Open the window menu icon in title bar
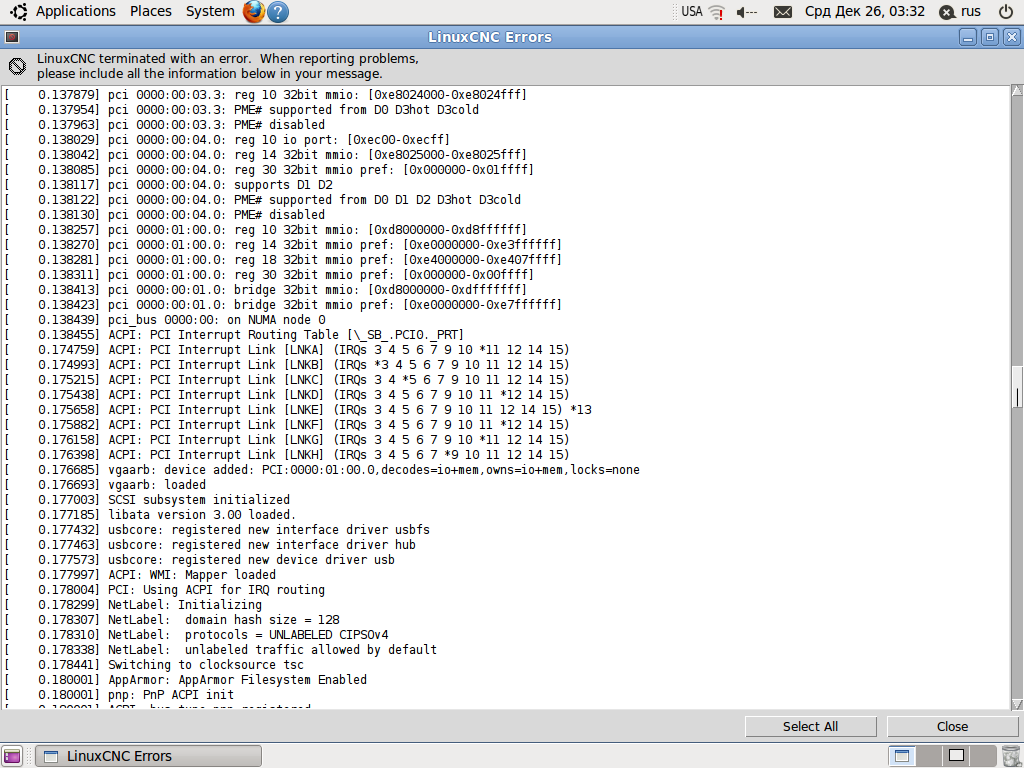This screenshot has height=768, width=1024. pos(12,37)
